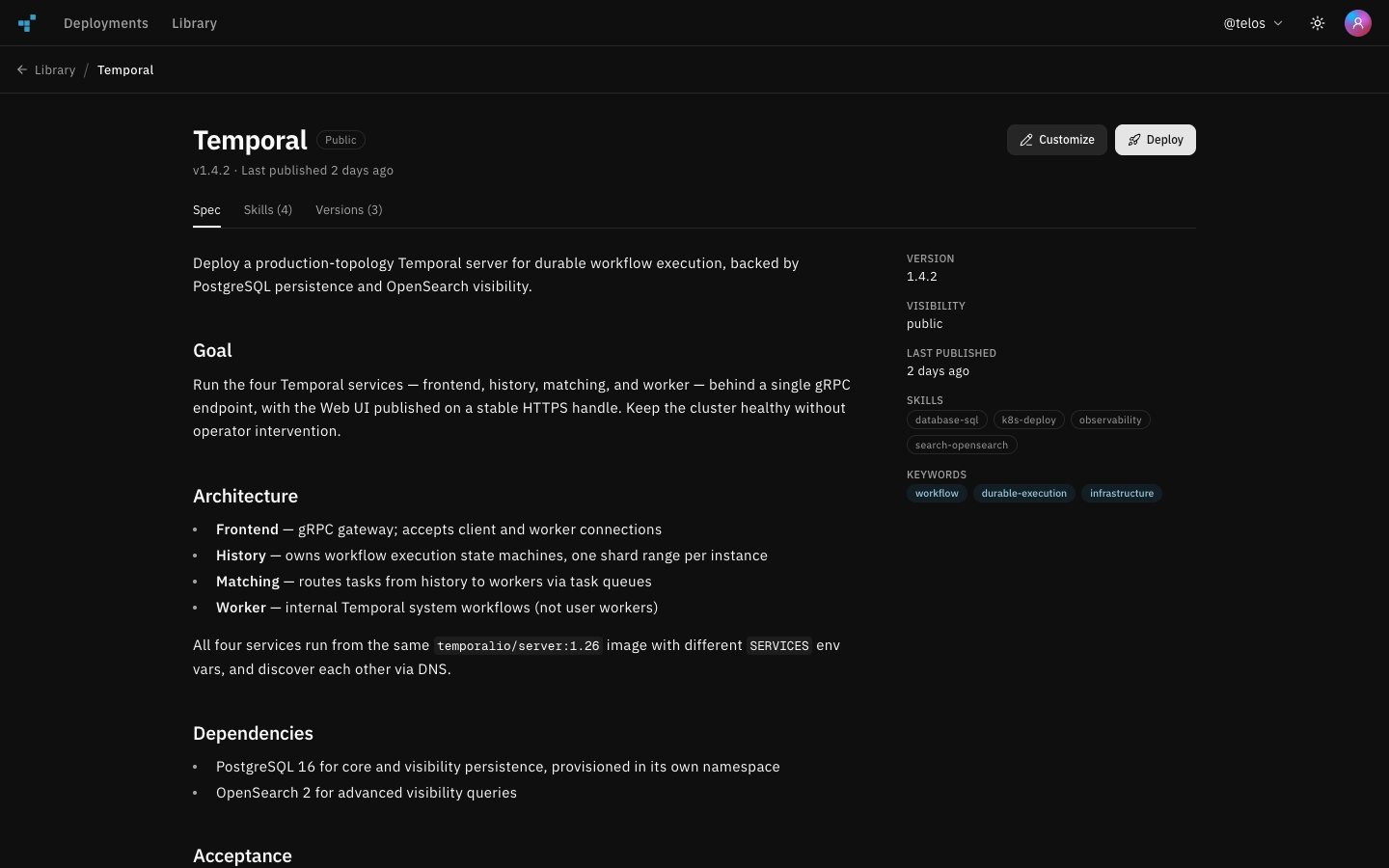
Task: Click the Dependencies heading
Action: tap(253, 733)
